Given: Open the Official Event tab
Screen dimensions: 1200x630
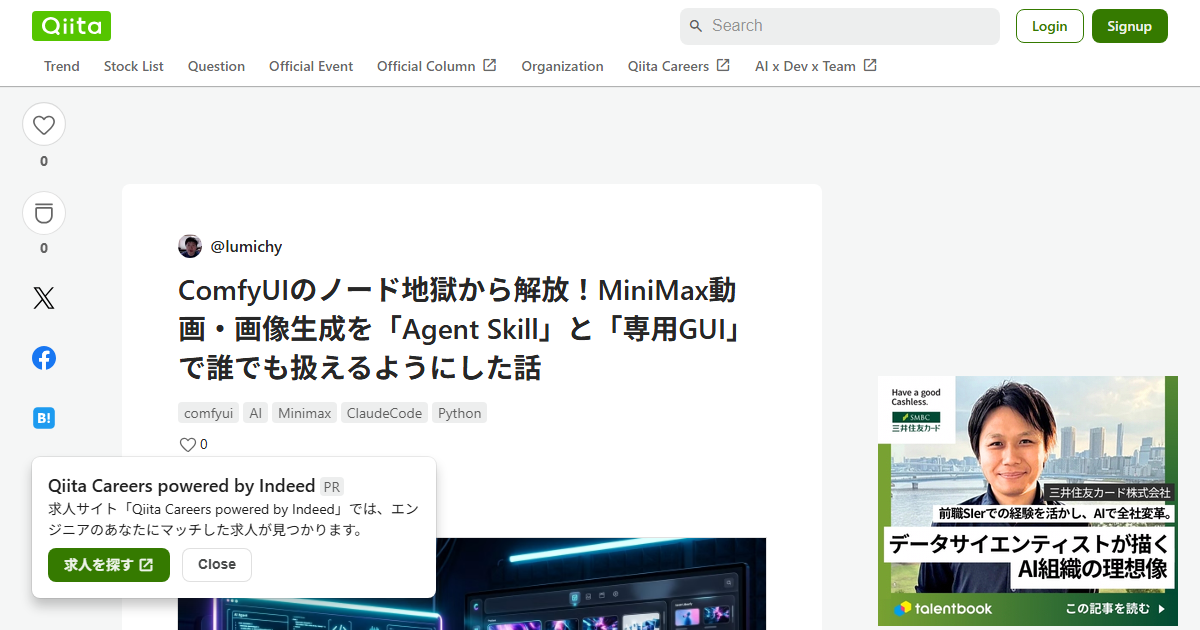Looking at the screenshot, I should point(311,66).
